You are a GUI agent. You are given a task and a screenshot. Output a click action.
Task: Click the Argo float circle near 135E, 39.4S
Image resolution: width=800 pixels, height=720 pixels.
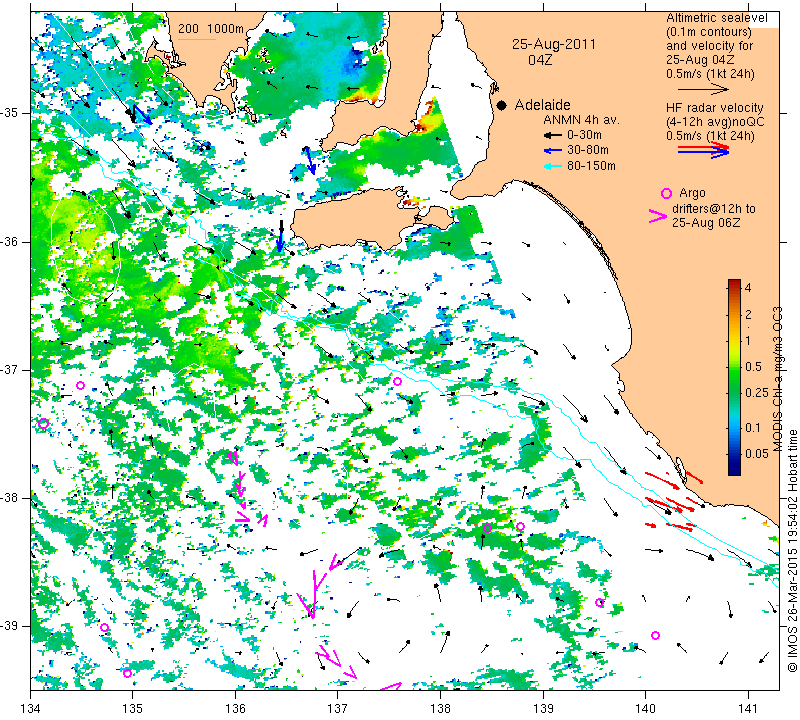(x=128, y=674)
